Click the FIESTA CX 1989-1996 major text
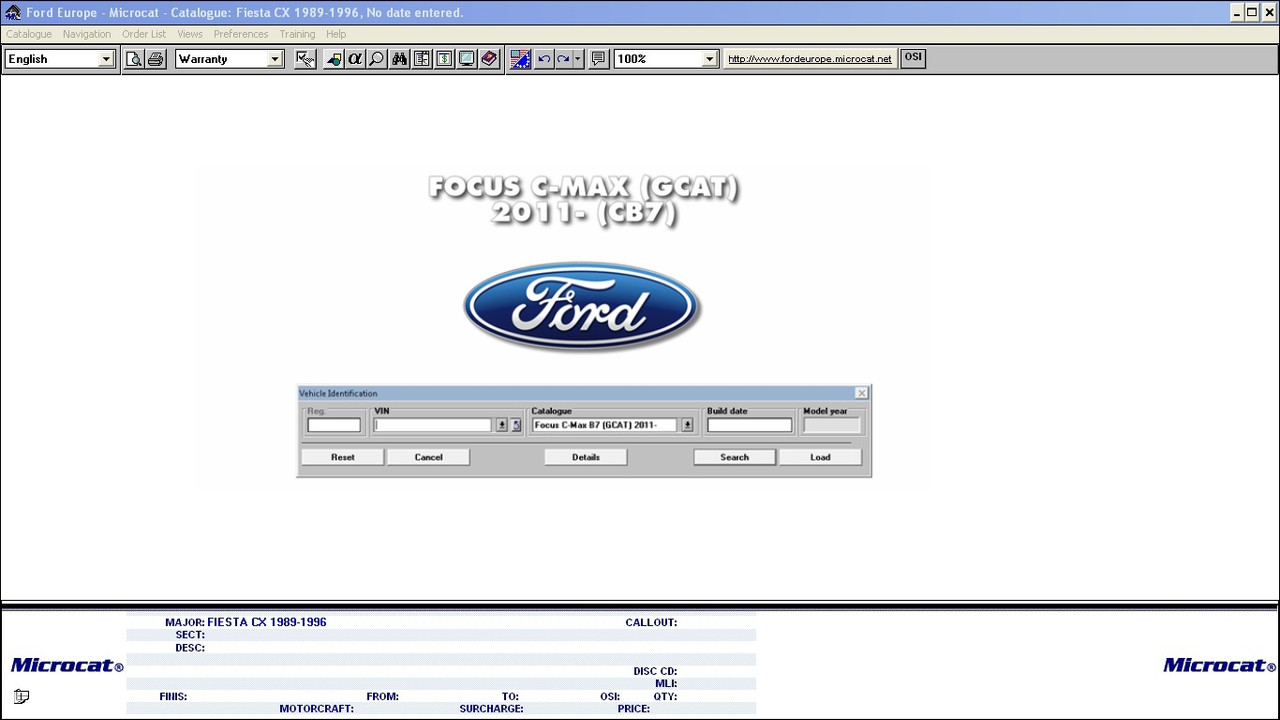Image resolution: width=1280 pixels, height=720 pixels. point(267,622)
